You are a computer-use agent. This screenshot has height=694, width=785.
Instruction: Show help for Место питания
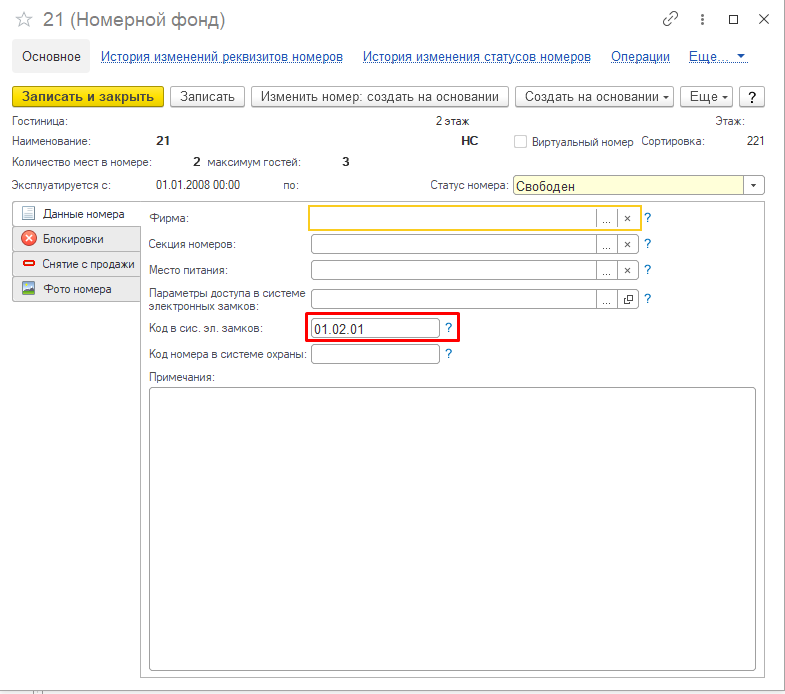pyautogui.click(x=647, y=270)
